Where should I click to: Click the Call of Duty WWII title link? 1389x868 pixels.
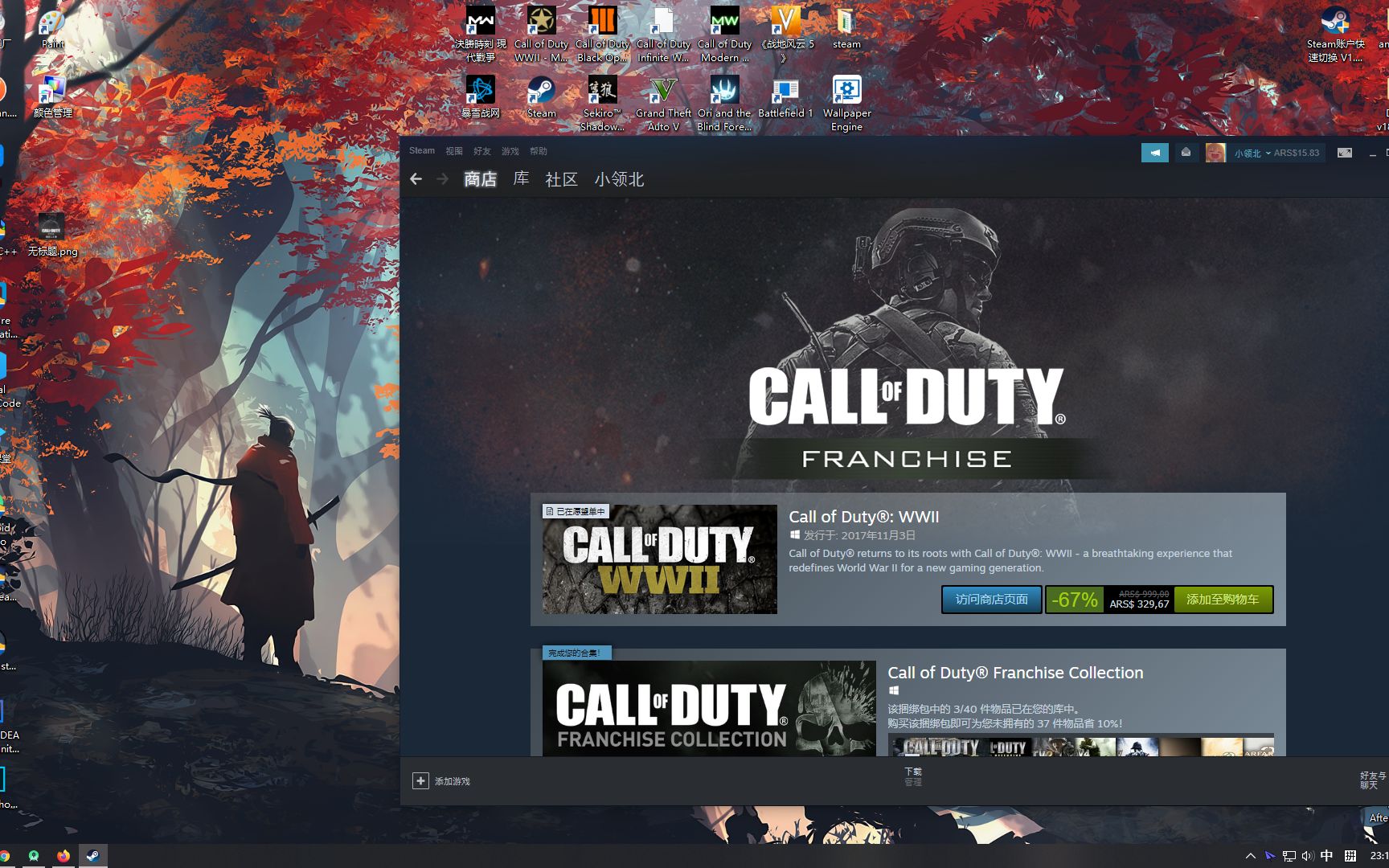863,517
